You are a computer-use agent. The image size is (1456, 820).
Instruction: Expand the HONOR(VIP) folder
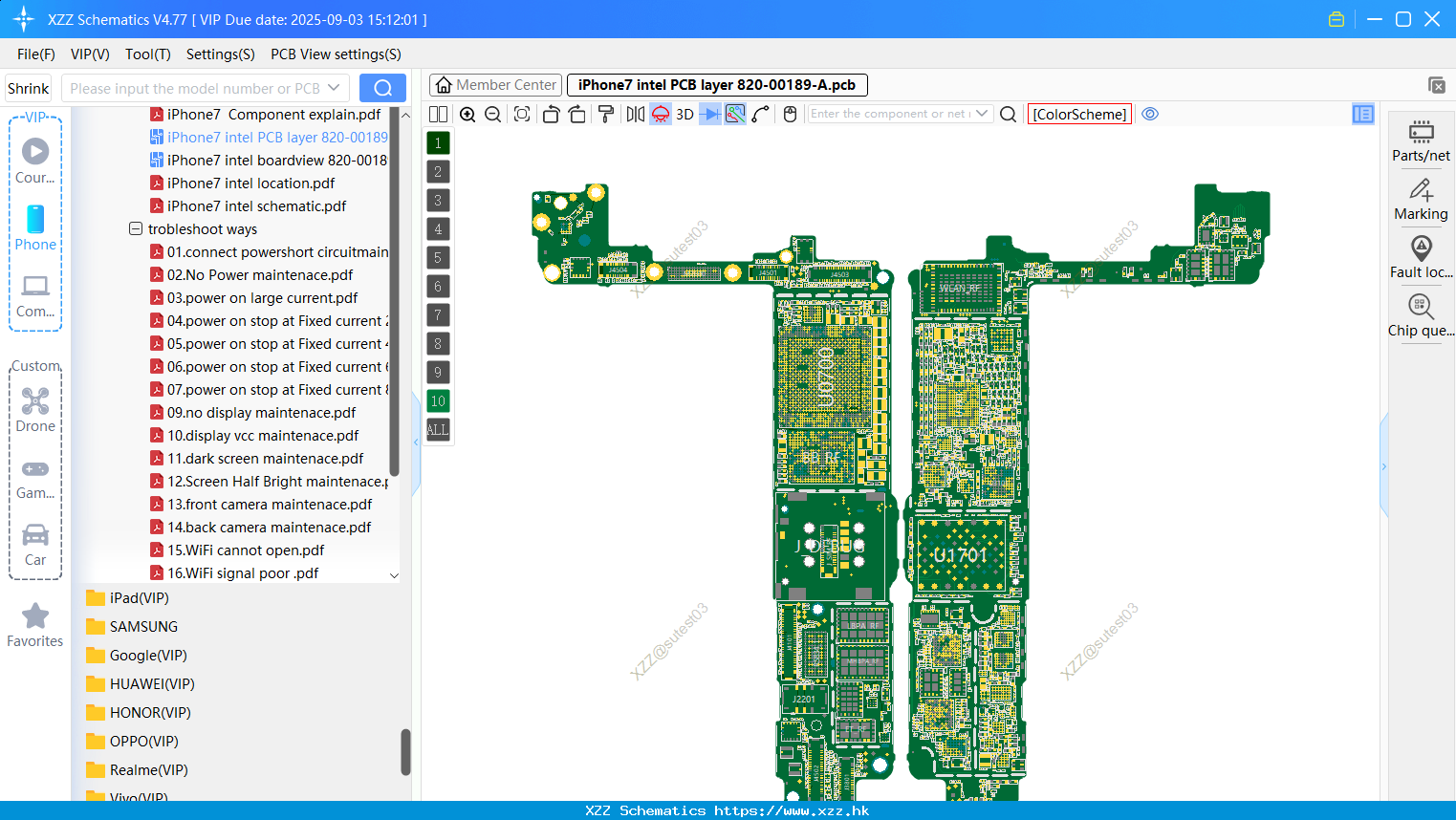(x=139, y=713)
